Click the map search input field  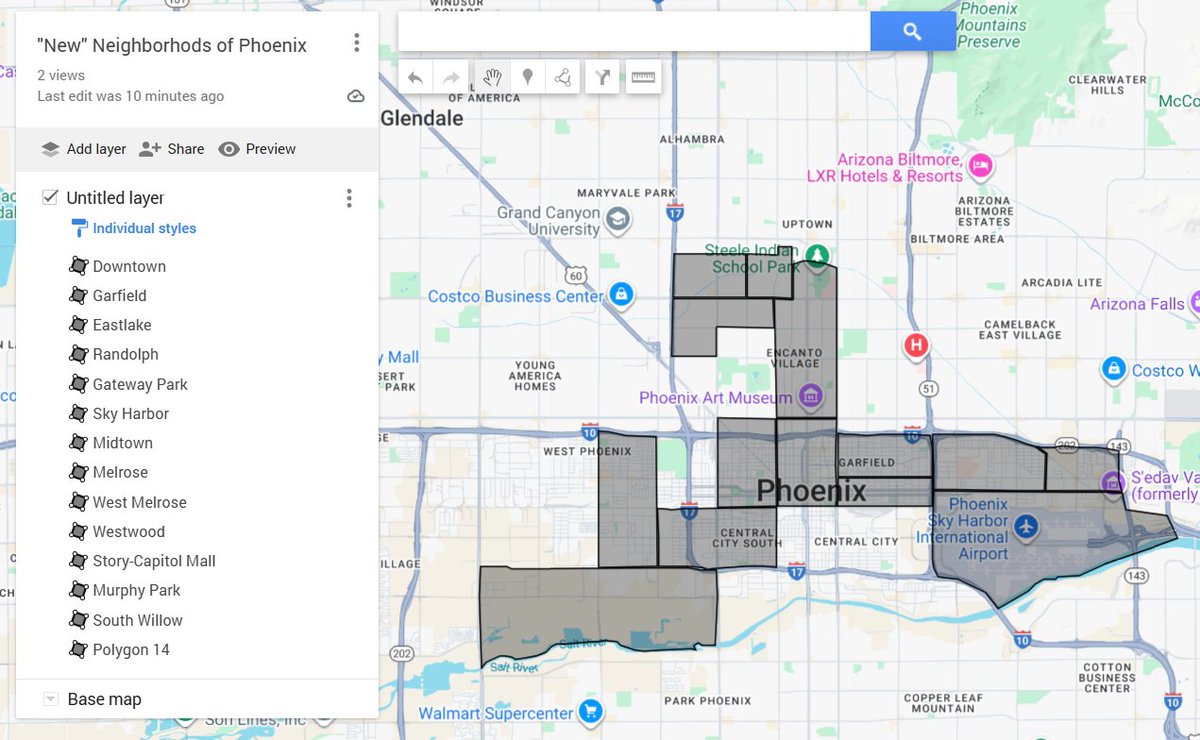(634, 32)
